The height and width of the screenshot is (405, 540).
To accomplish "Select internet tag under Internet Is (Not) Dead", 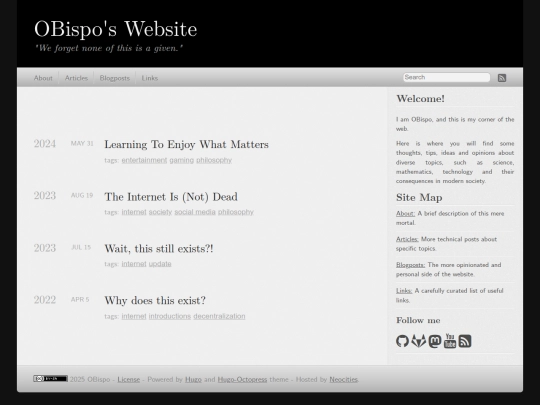I will coord(134,212).
